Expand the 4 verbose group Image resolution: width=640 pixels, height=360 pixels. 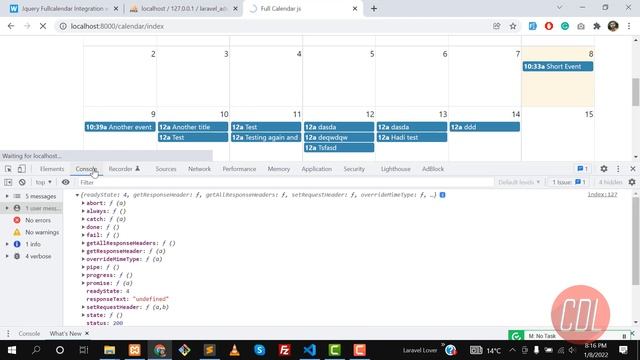tap(7, 256)
